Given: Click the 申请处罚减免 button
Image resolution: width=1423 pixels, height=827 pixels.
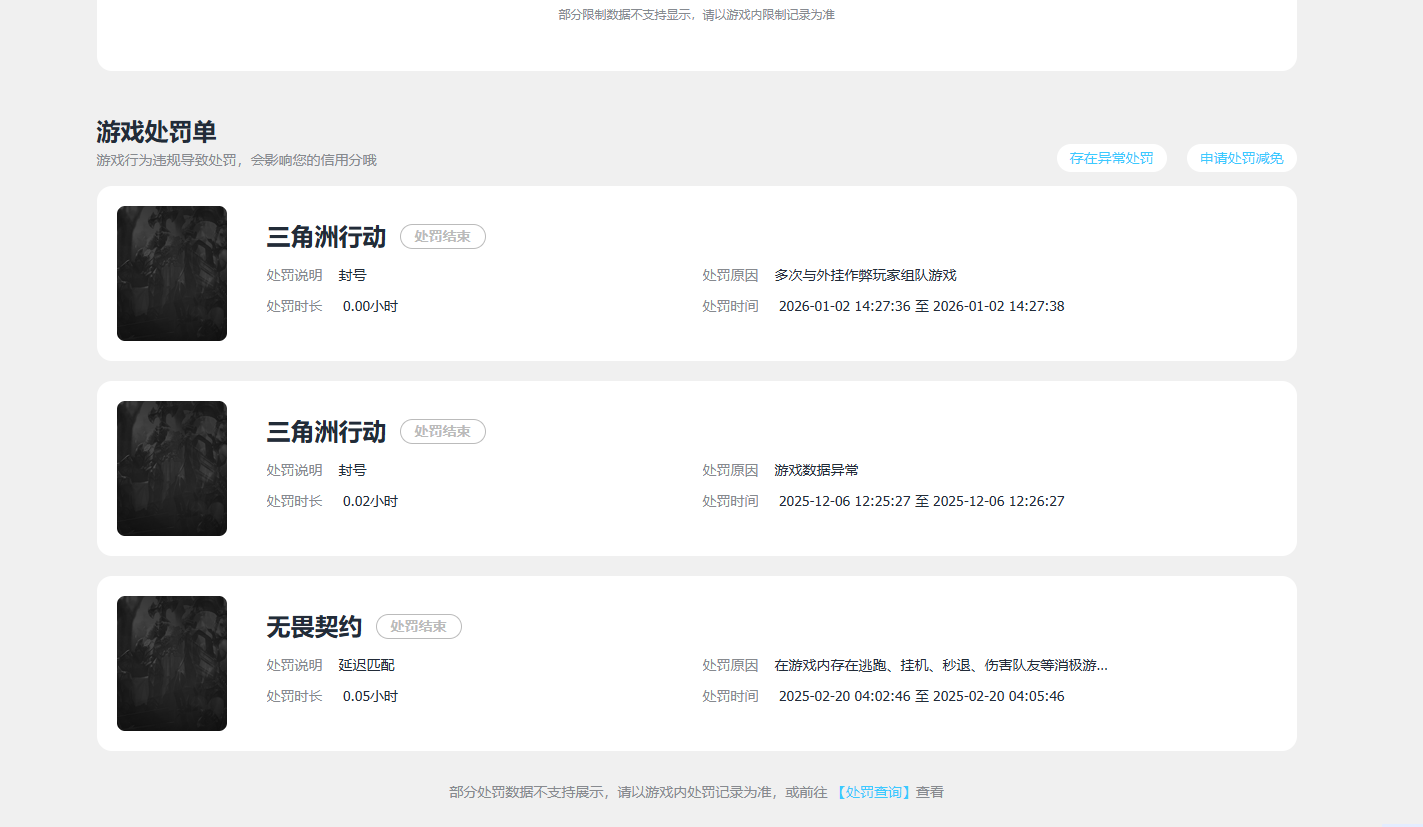Looking at the screenshot, I should point(1241,158).
